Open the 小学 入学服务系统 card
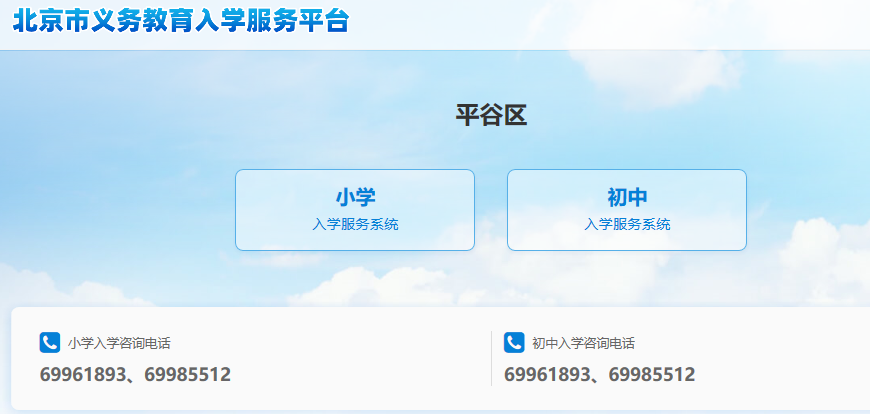The width and height of the screenshot is (870, 414). click(355, 210)
